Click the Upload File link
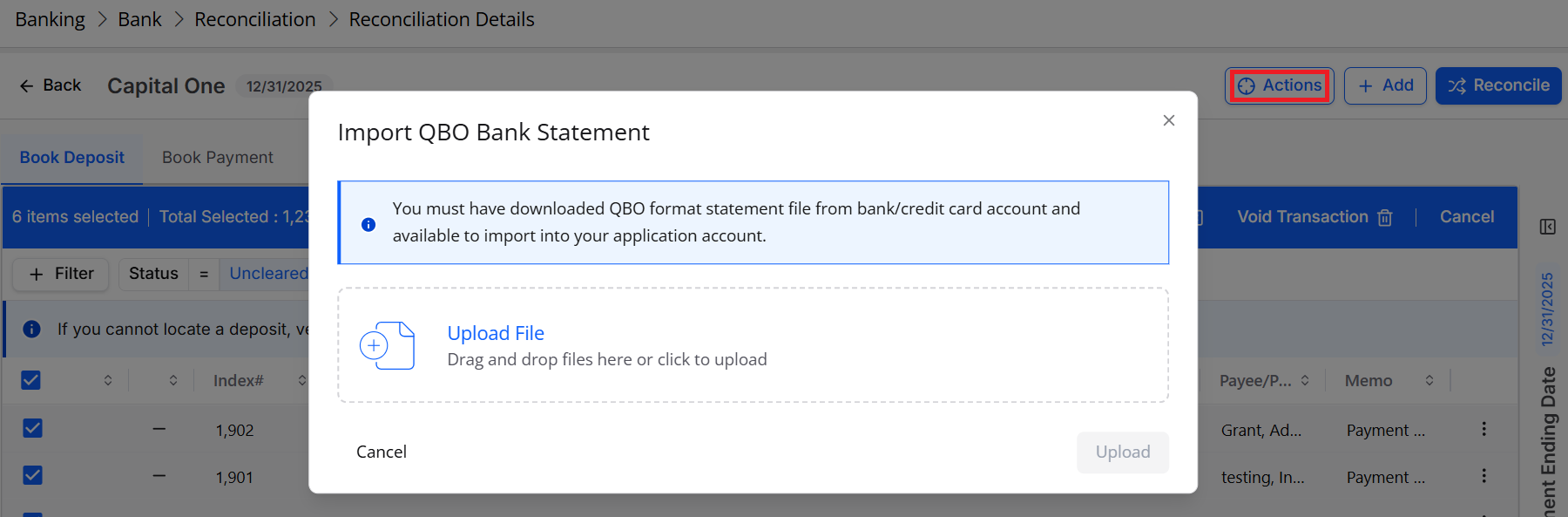Image resolution: width=1568 pixels, height=517 pixels. pos(496,333)
